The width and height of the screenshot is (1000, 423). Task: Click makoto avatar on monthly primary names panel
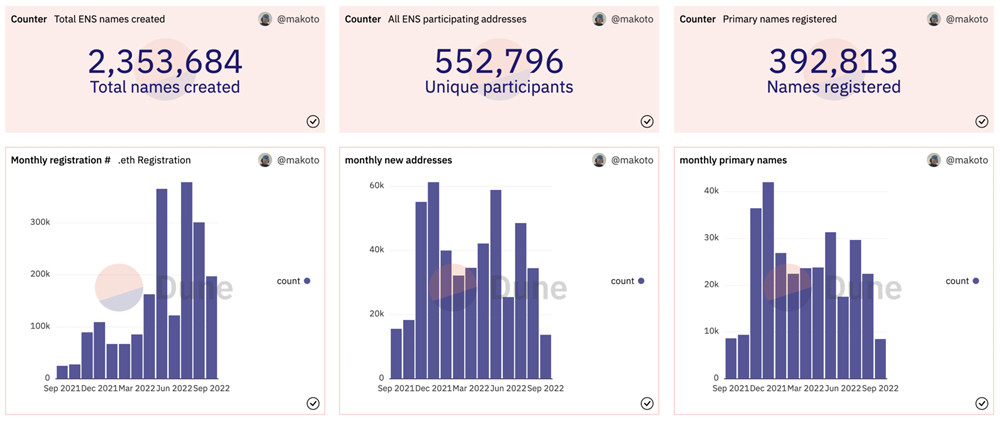coord(934,160)
